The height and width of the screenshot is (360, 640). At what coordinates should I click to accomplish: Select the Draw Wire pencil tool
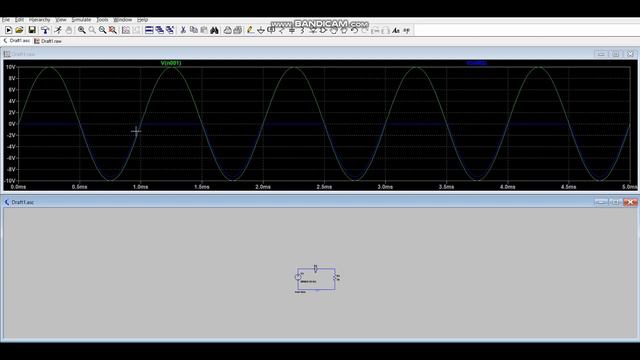coord(250,30)
